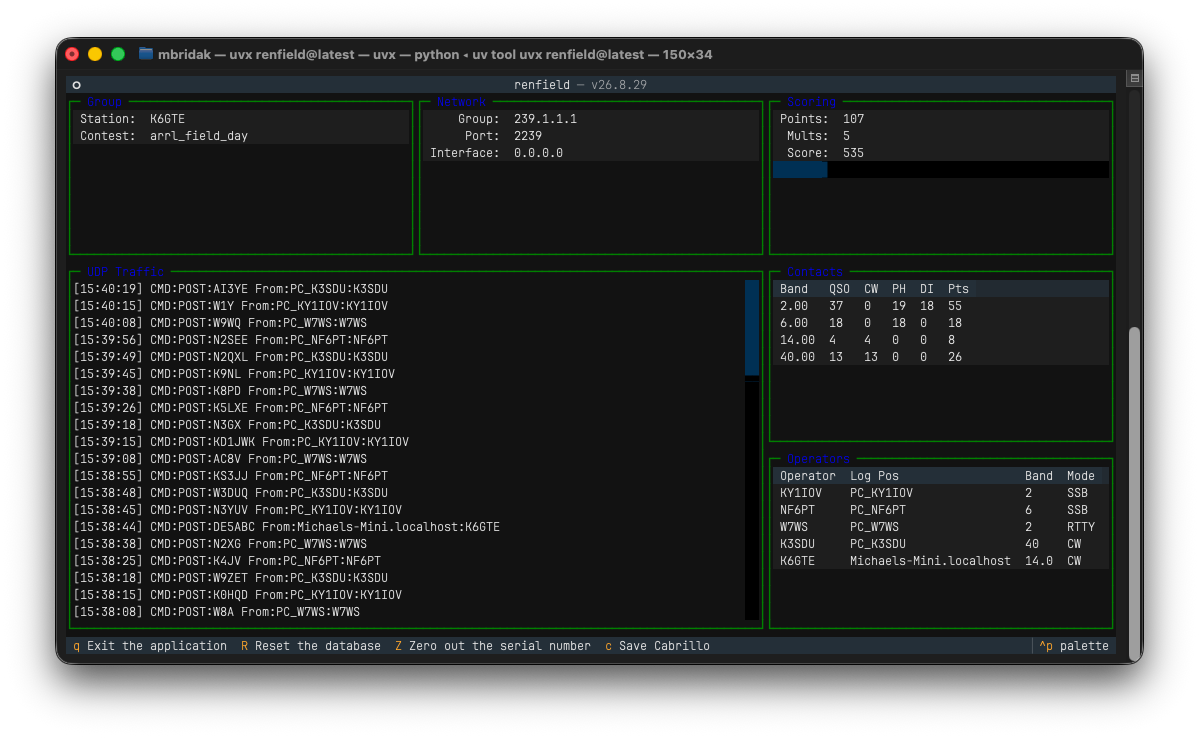Click the 15:39:08 AC8V log line

(x=220, y=459)
